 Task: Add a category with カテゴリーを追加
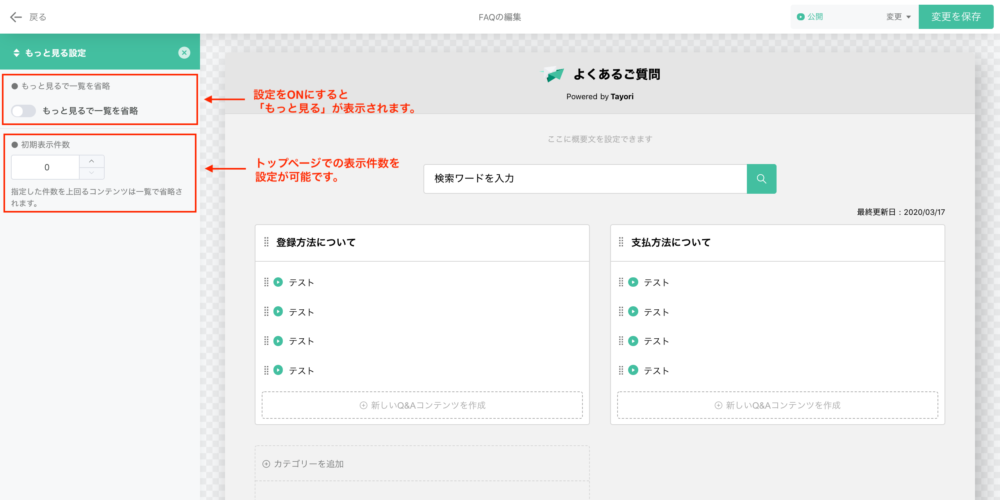[x=303, y=464]
